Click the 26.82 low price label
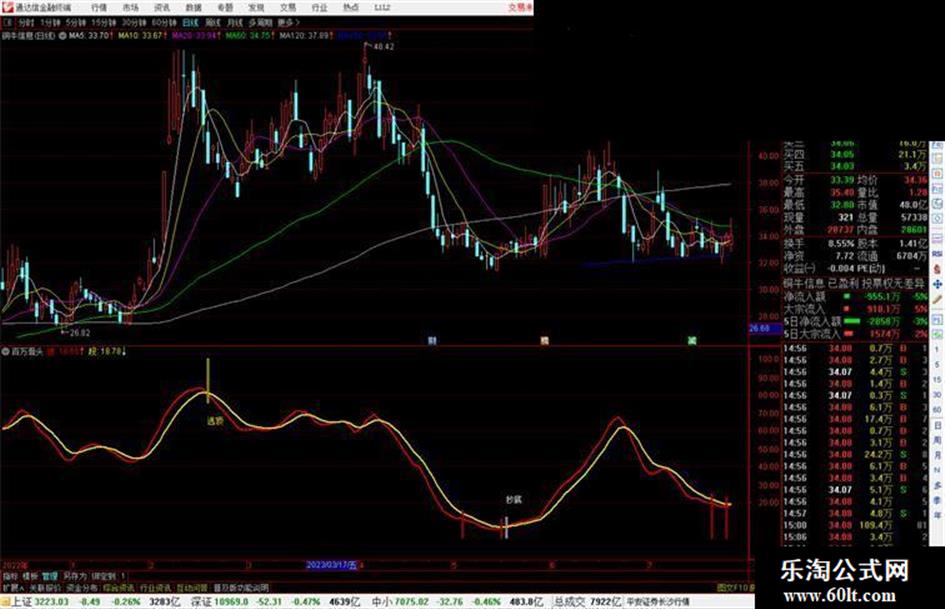This screenshot has height=609, width=945. pos(80,332)
